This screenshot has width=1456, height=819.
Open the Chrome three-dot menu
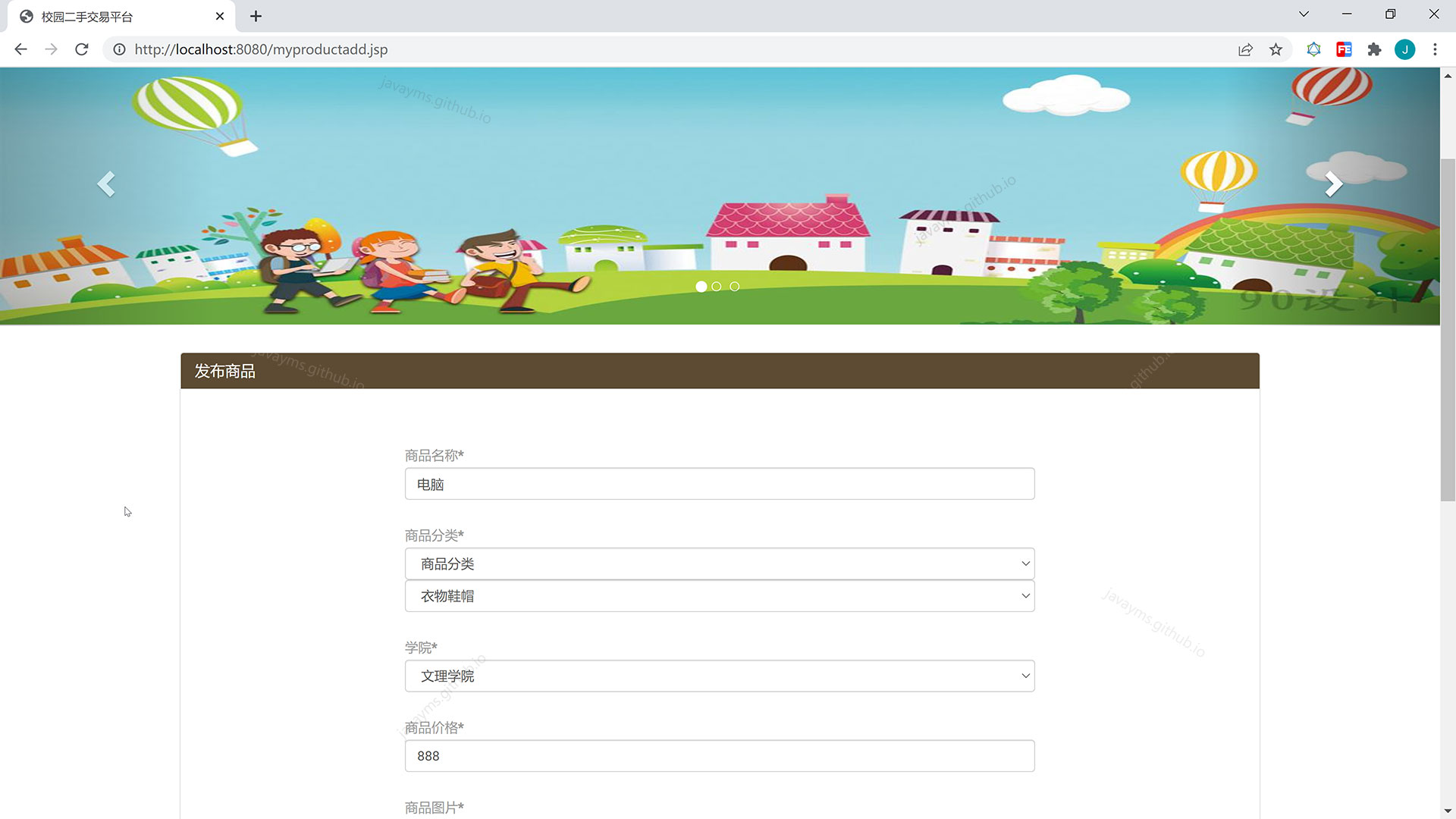(x=1435, y=49)
